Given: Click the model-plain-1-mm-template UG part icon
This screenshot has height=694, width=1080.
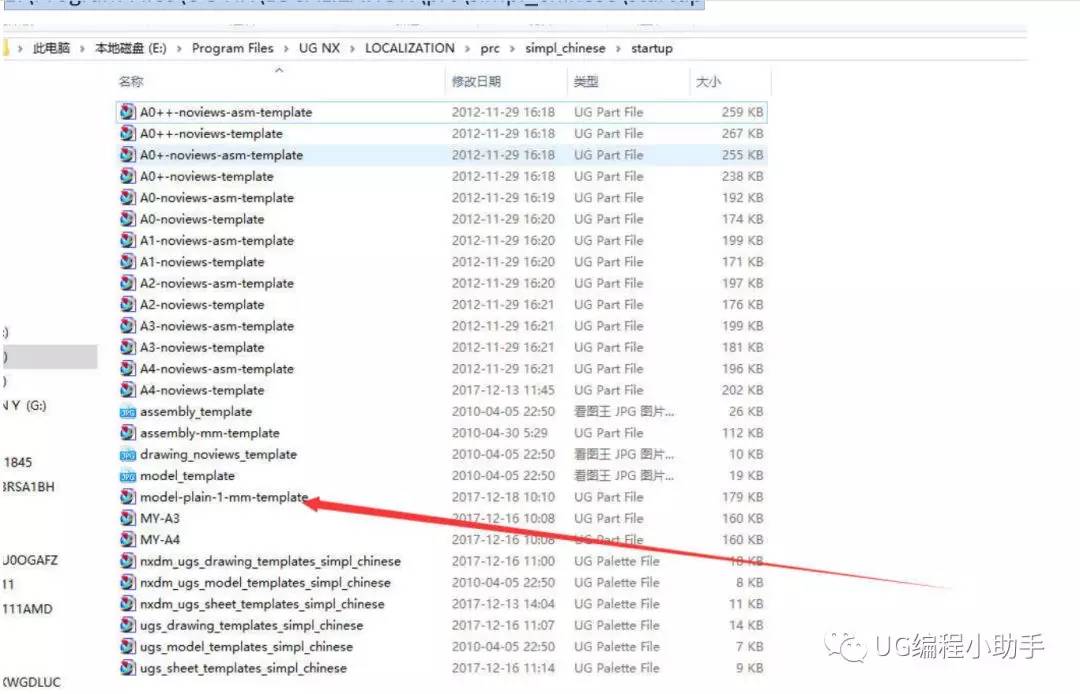Looking at the screenshot, I should coord(127,496).
